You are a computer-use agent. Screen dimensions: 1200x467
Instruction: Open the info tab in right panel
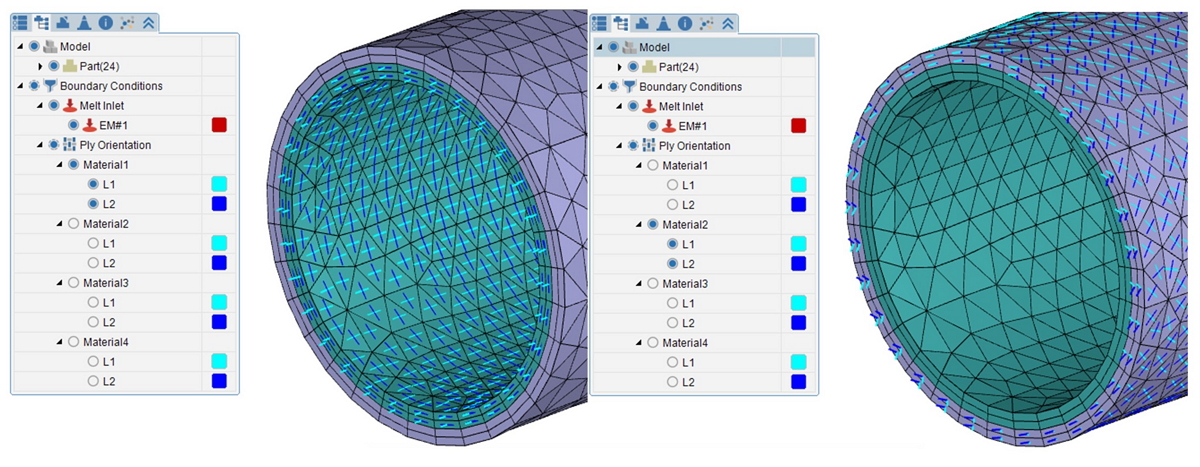click(x=684, y=22)
